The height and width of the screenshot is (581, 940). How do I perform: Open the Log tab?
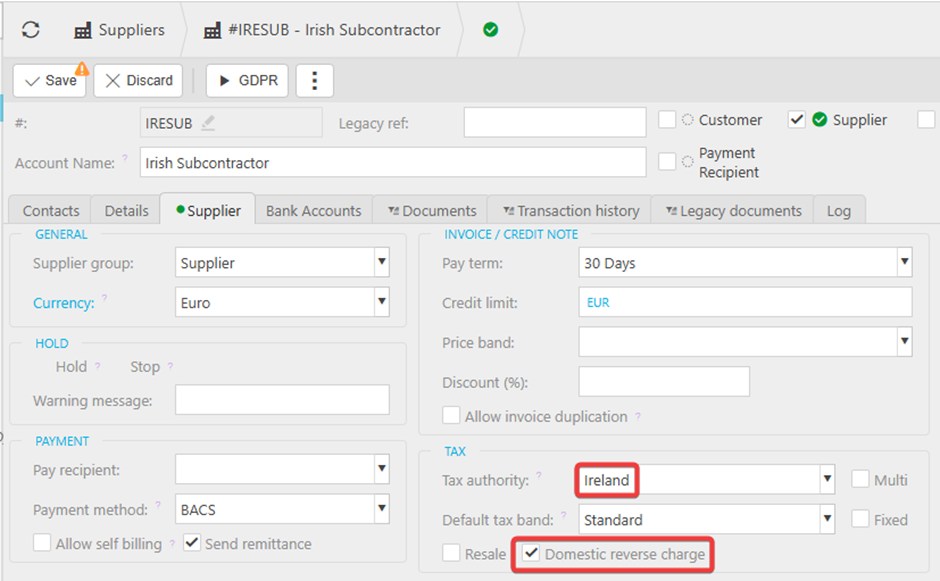pos(839,210)
